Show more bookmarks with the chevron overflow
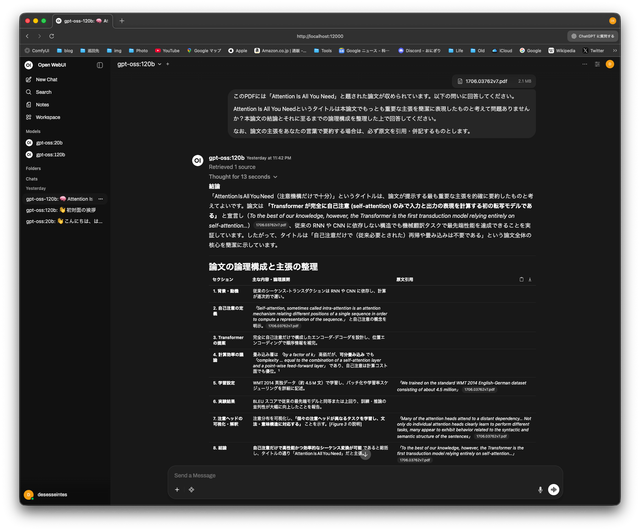Image resolution: width=640 pixels, height=531 pixels. (x=615, y=51)
